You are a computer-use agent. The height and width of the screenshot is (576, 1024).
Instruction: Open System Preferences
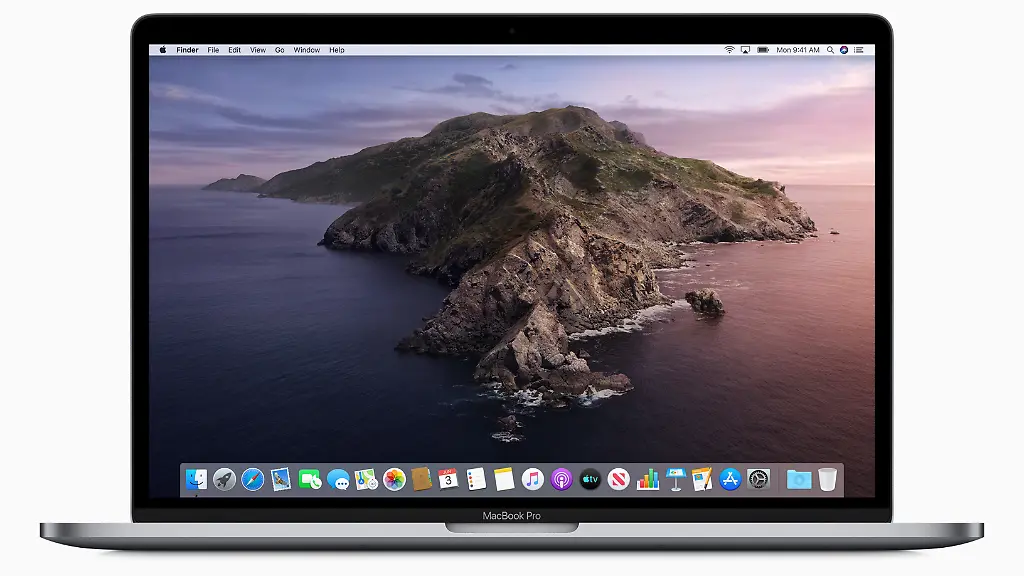[757, 478]
